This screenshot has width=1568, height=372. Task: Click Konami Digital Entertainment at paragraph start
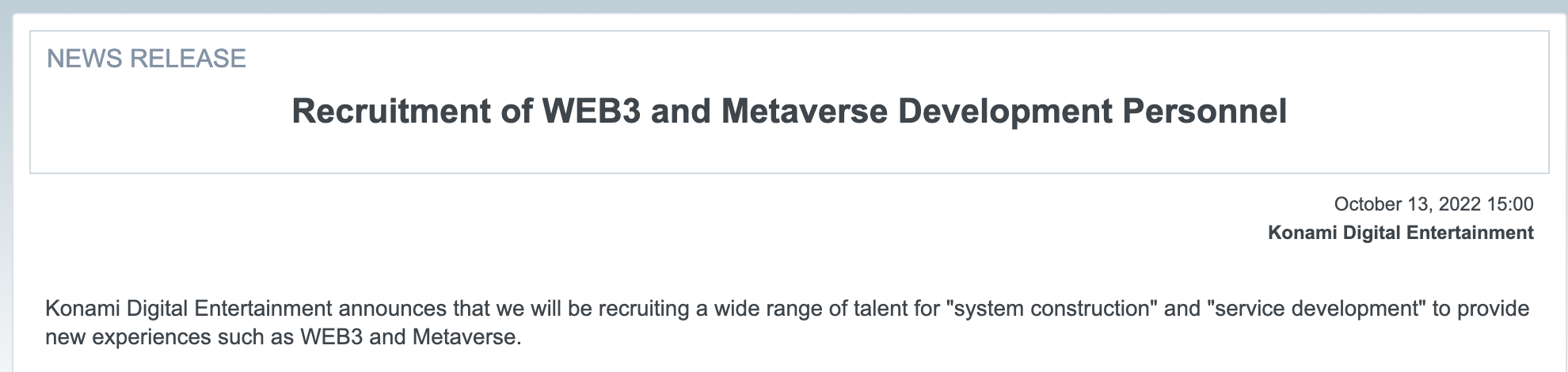[x=188, y=308]
